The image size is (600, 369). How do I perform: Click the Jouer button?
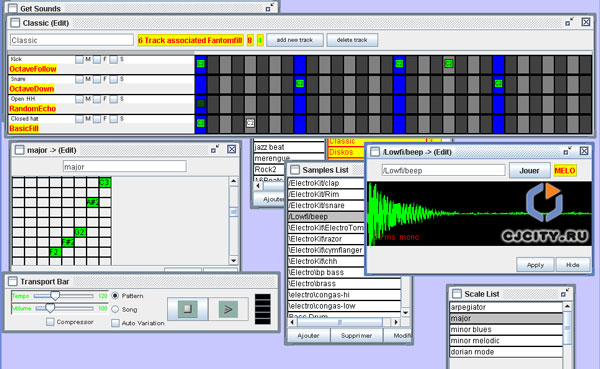coord(529,171)
